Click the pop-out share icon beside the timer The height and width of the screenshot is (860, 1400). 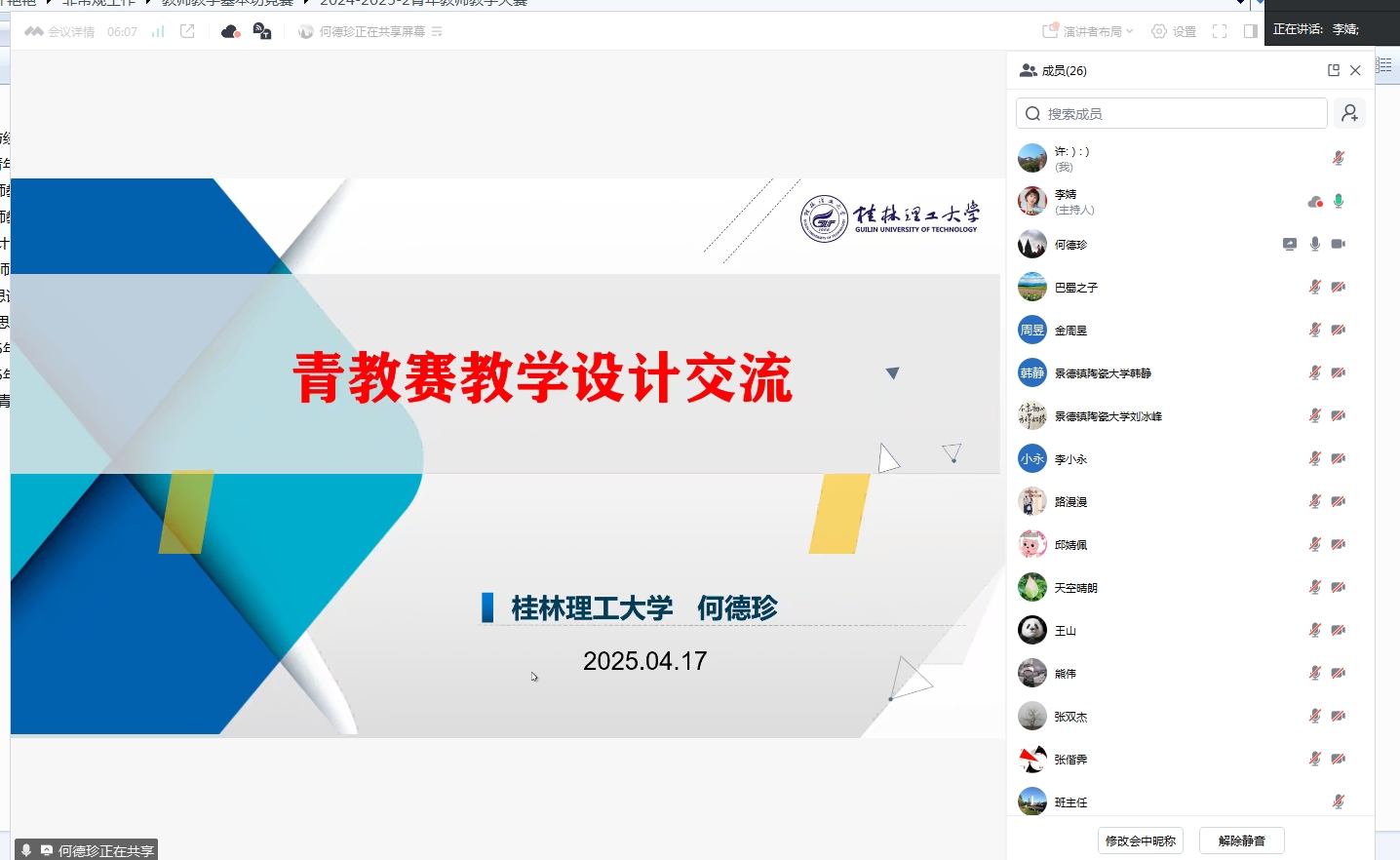point(187,32)
